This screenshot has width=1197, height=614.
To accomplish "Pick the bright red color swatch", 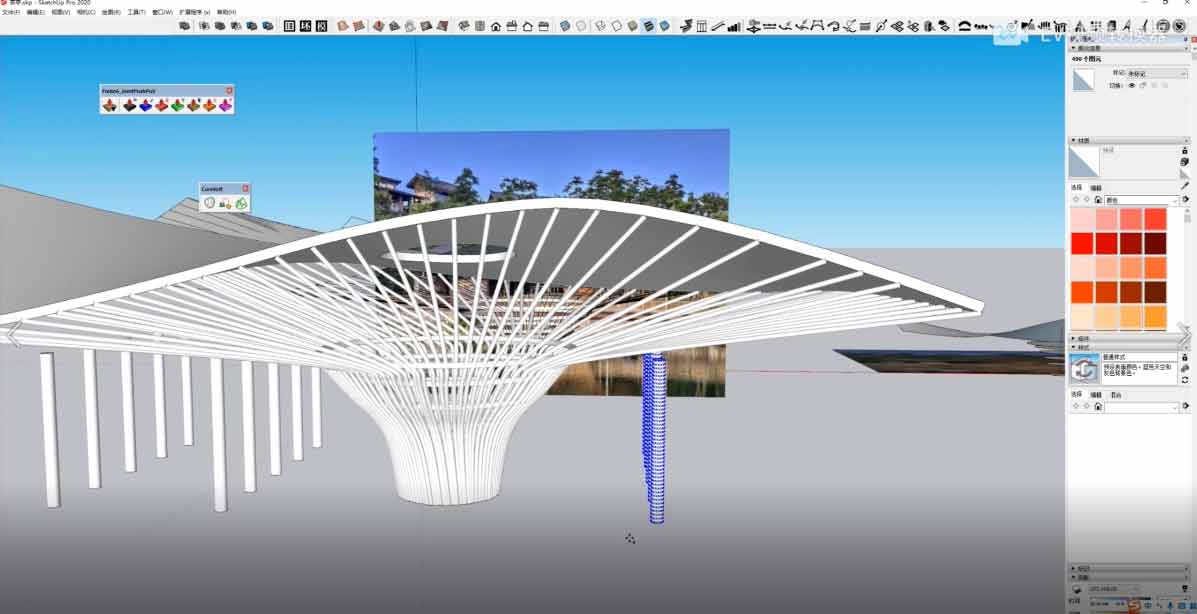I will (x=1082, y=243).
